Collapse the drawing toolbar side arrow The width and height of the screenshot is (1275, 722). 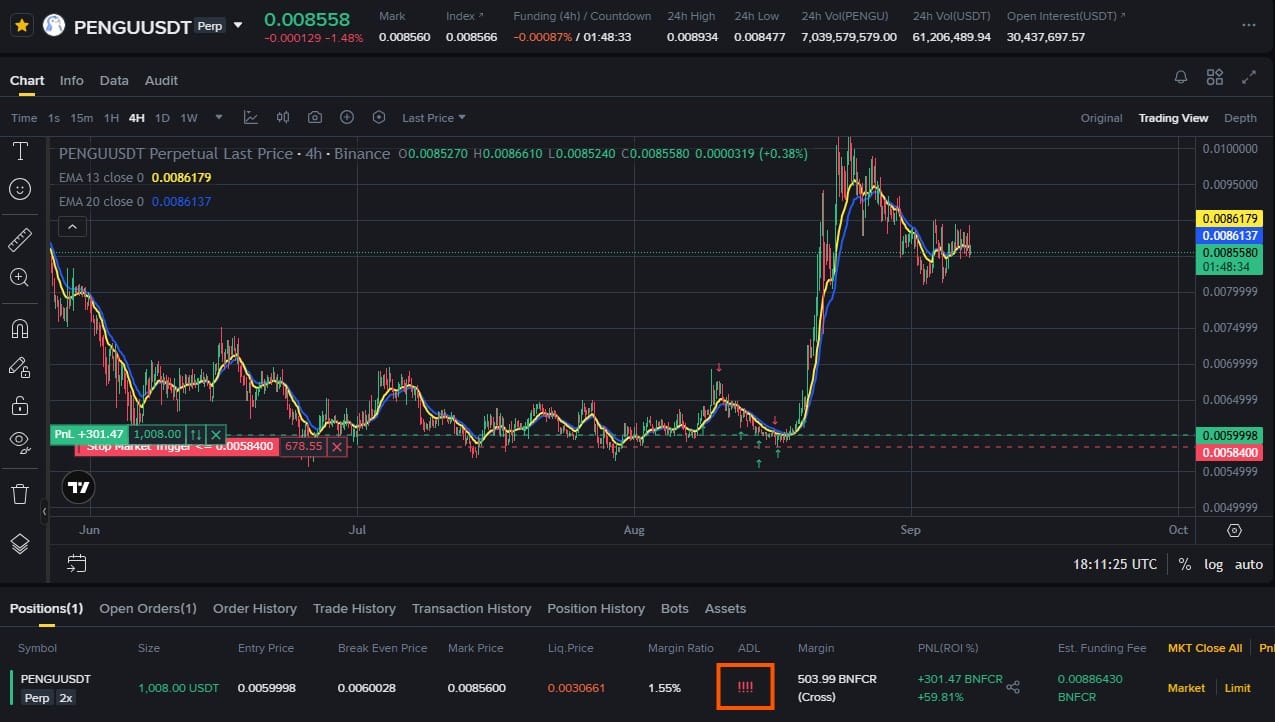click(44, 512)
